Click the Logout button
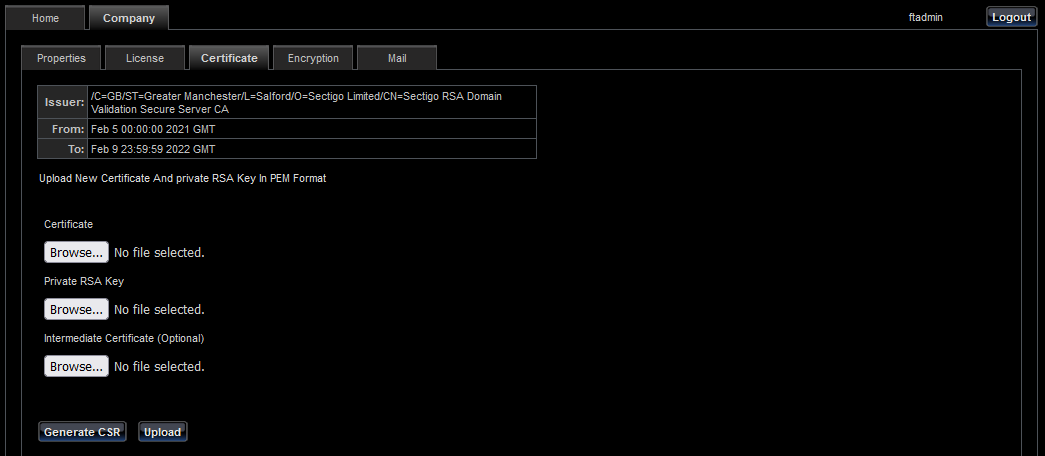The image size is (1045, 456). (1010, 17)
